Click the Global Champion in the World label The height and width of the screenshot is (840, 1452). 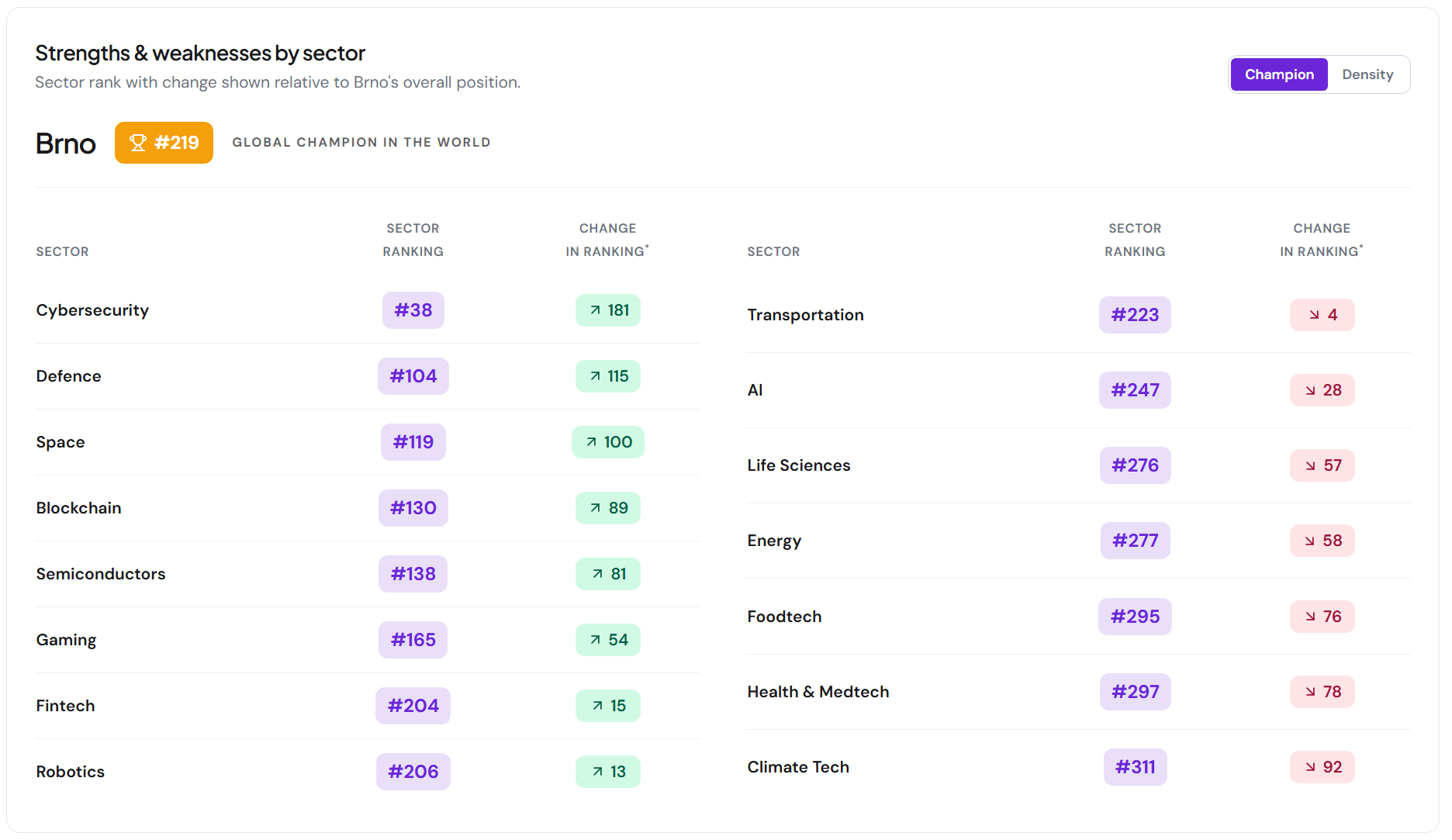tap(361, 143)
